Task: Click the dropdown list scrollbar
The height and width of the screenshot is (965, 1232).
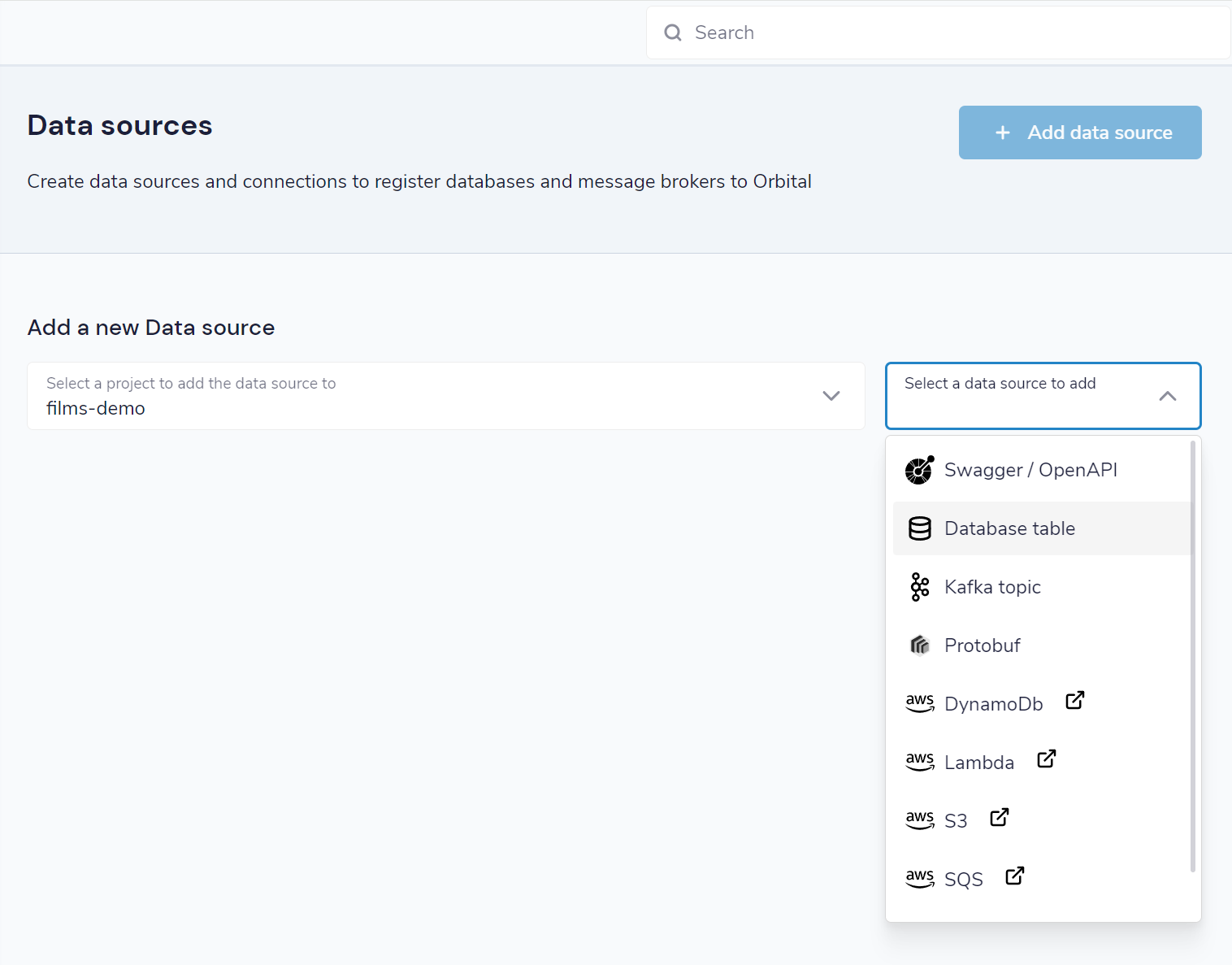Action: coord(1193,656)
